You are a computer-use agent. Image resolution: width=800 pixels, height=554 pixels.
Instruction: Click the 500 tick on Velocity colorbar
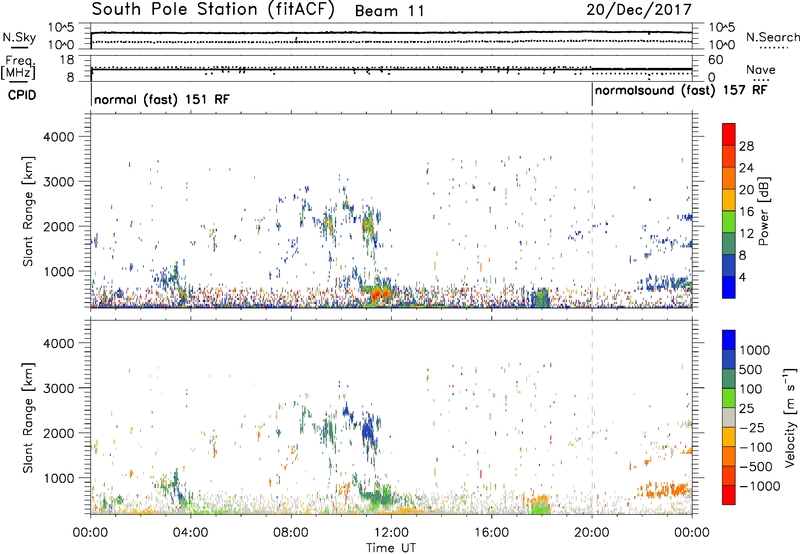tap(751, 369)
